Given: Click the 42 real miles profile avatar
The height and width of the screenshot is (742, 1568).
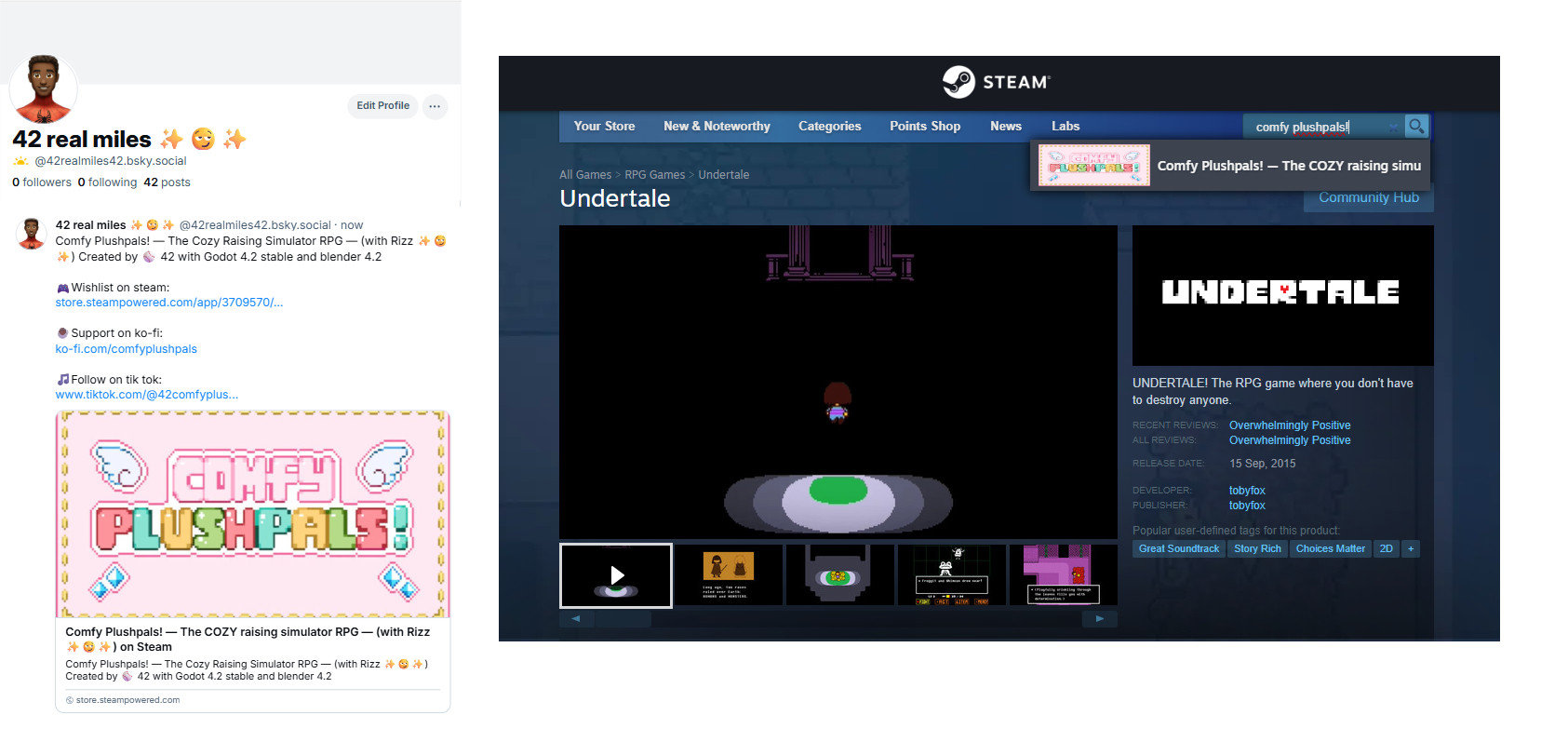Looking at the screenshot, I should click(x=43, y=89).
